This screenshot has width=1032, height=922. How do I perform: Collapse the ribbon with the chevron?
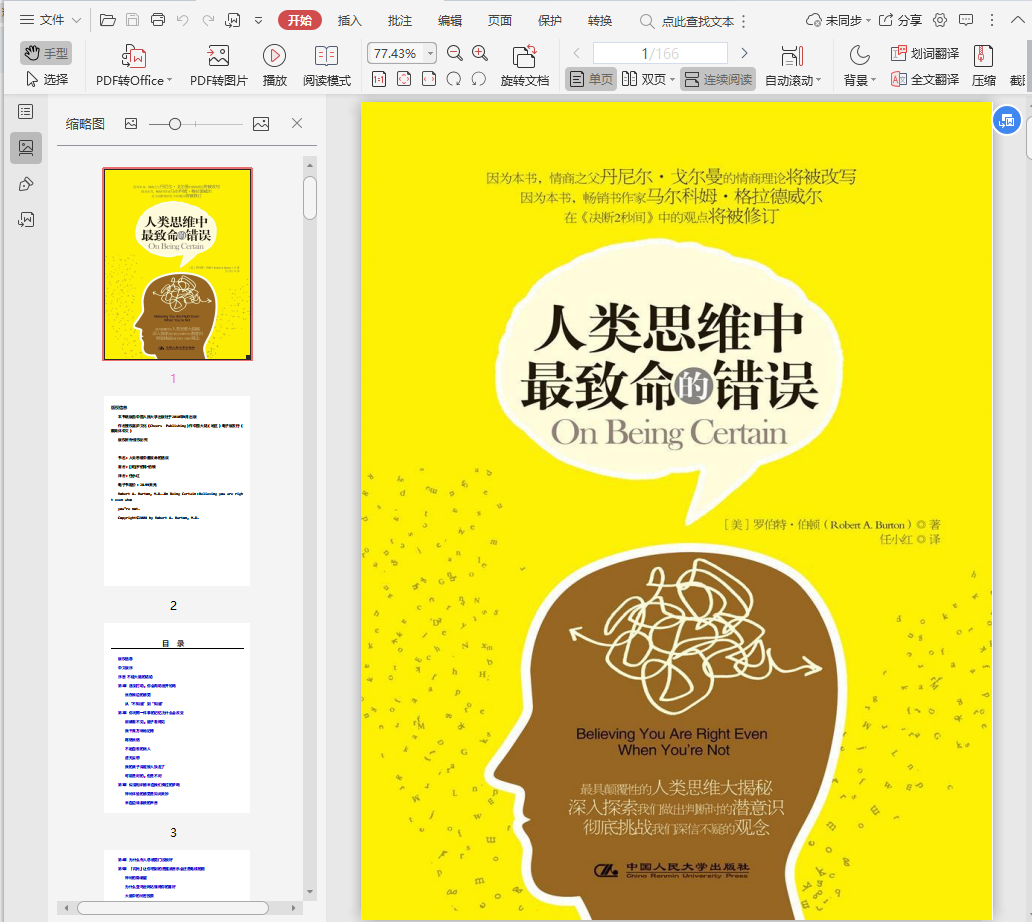point(1018,20)
